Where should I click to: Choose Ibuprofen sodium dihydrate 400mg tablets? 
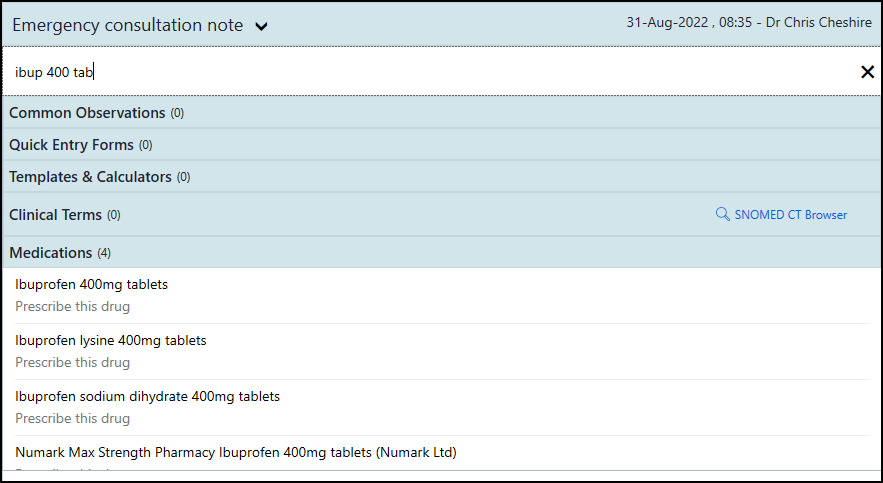click(x=148, y=397)
